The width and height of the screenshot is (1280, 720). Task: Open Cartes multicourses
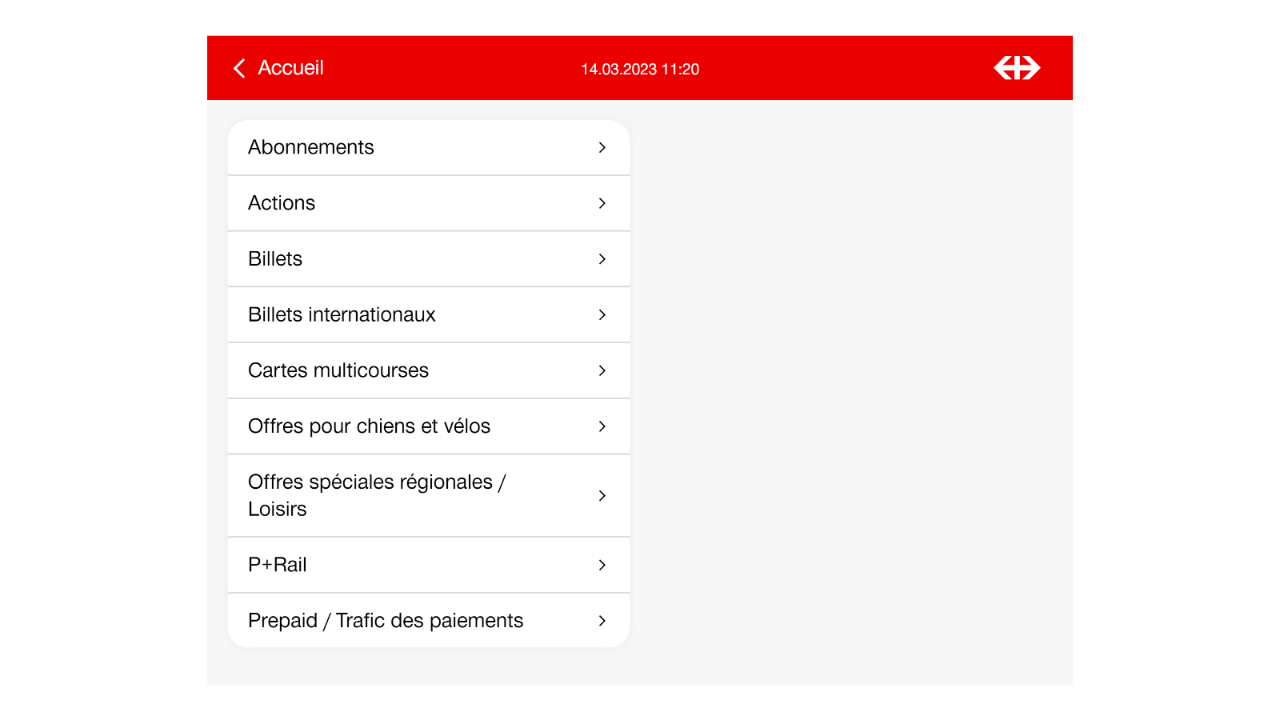(x=338, y=371)
